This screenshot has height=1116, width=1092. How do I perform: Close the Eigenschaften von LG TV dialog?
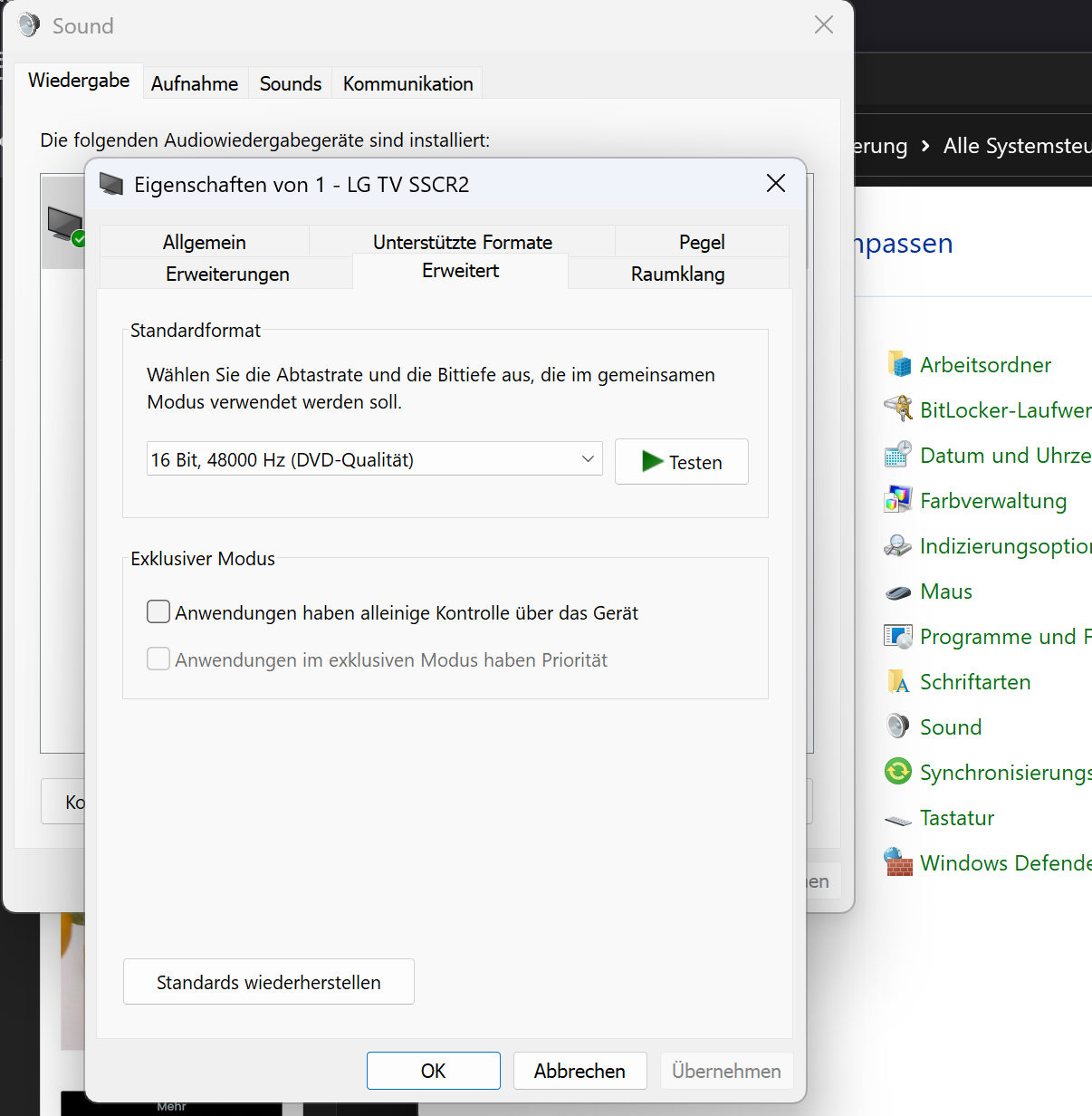(776, 183)
